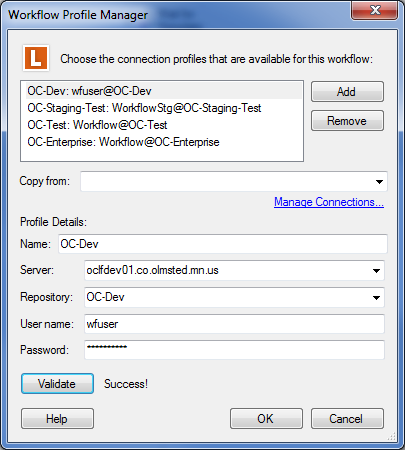Click the Validate button

click(57, 384)
